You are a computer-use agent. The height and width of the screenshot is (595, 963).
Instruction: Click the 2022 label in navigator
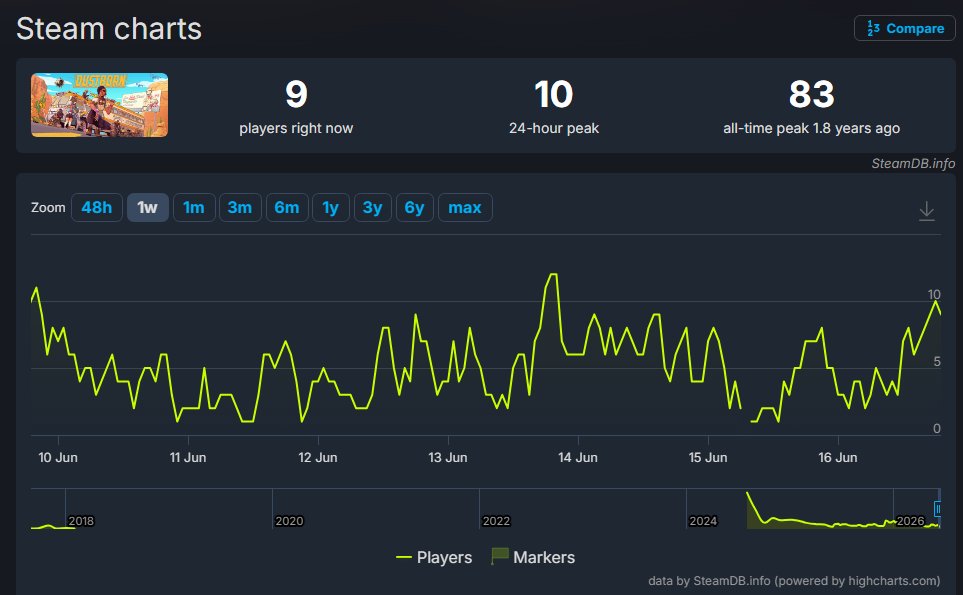pos(496,521)
